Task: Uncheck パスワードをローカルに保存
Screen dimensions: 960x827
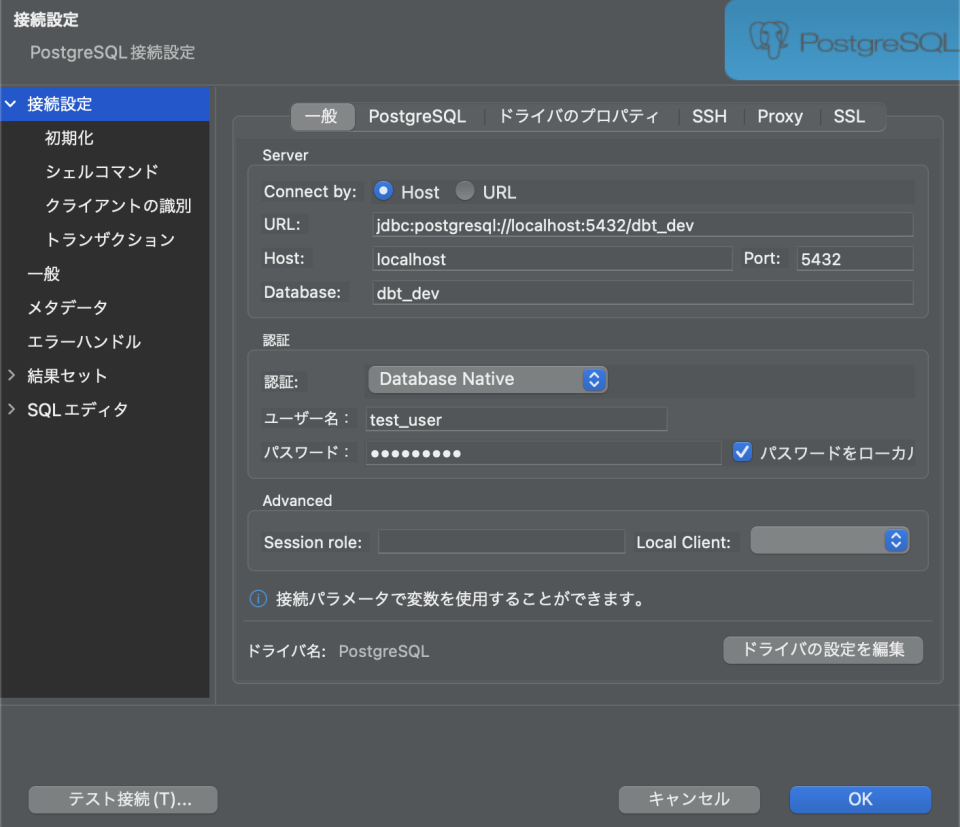Action: point(742,451)
